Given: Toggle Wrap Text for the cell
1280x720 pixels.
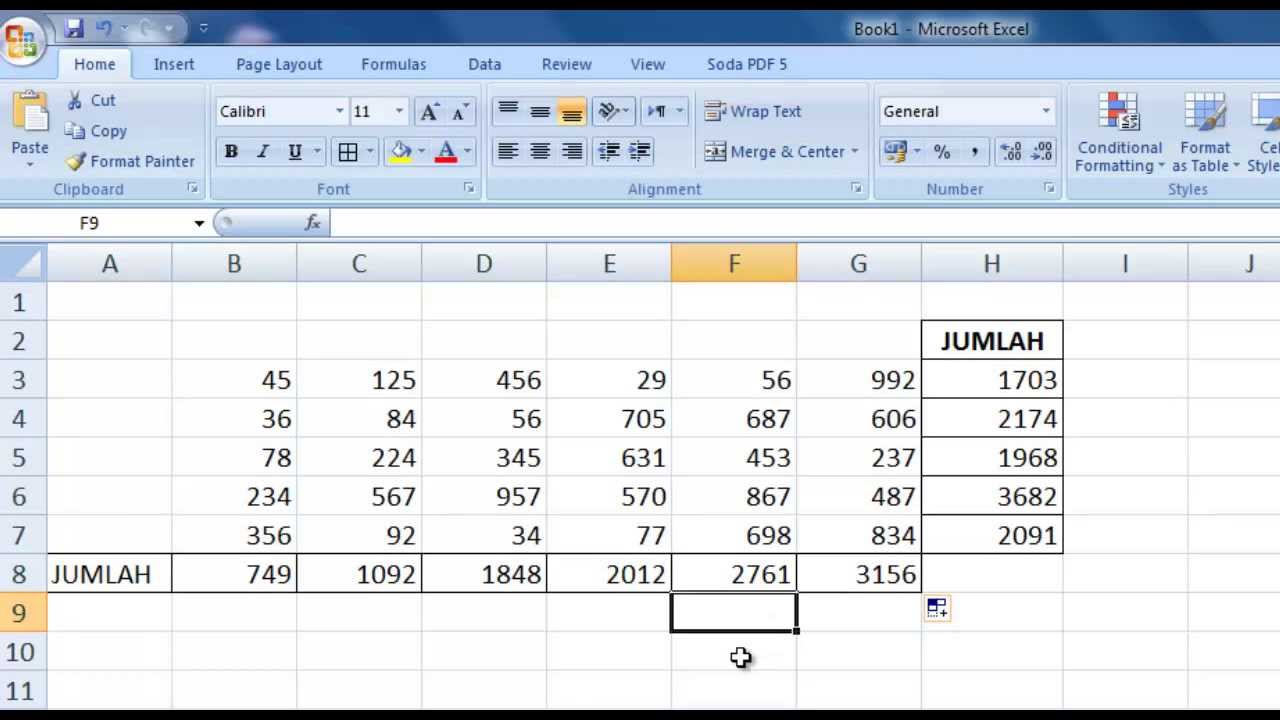Looking at the screenshot, I should [x=754, y=111].
